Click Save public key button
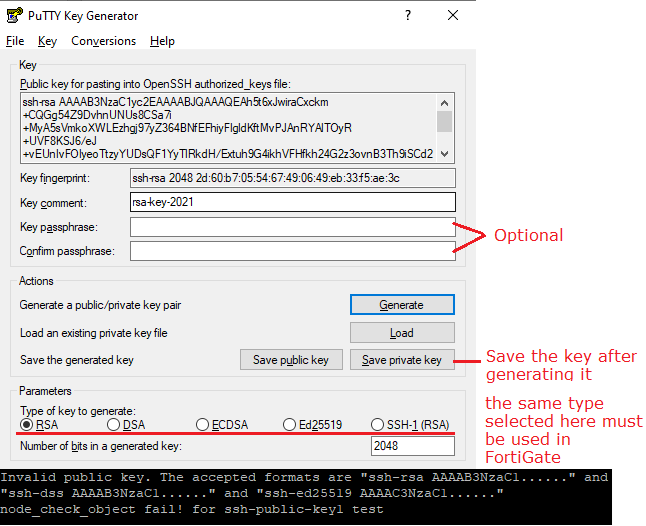Screen dimensions: 646x526 click(x=291, y=360)
